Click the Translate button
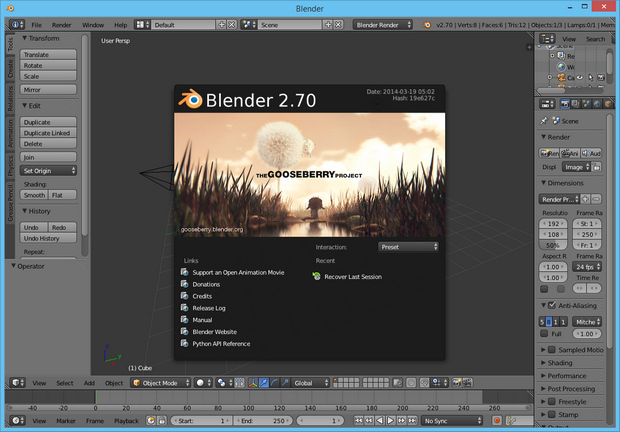The height and width of the screenshot is (432, 620). coord(48,55)
